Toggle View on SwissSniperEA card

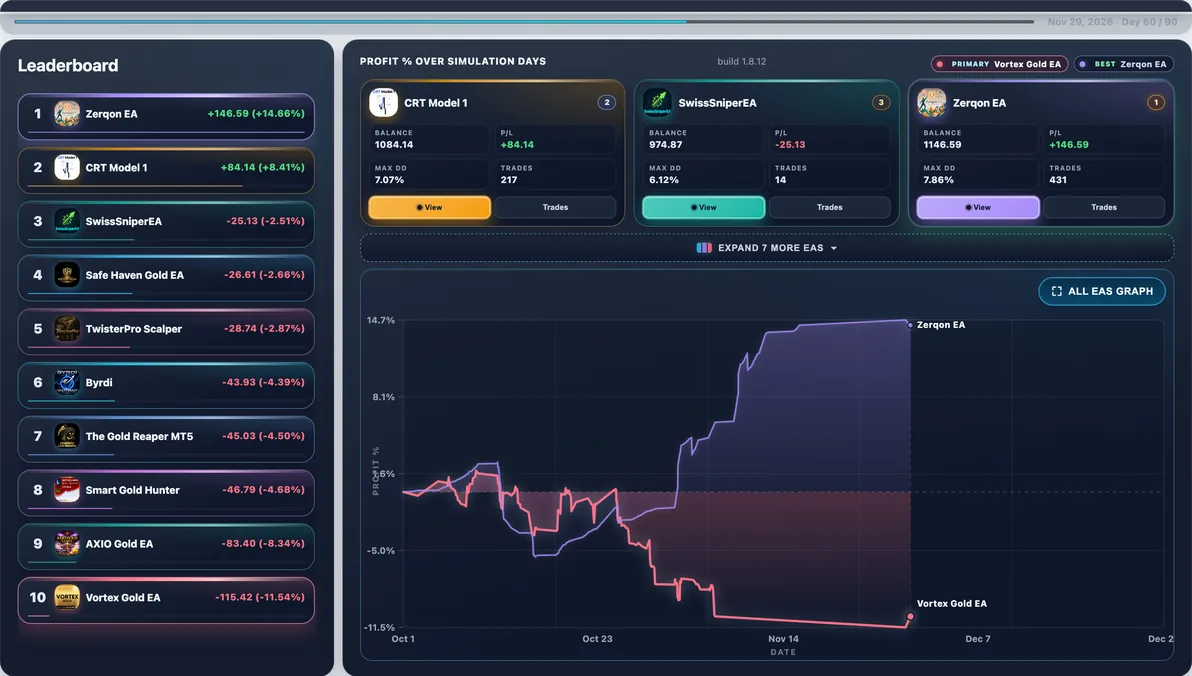[704, 208]
